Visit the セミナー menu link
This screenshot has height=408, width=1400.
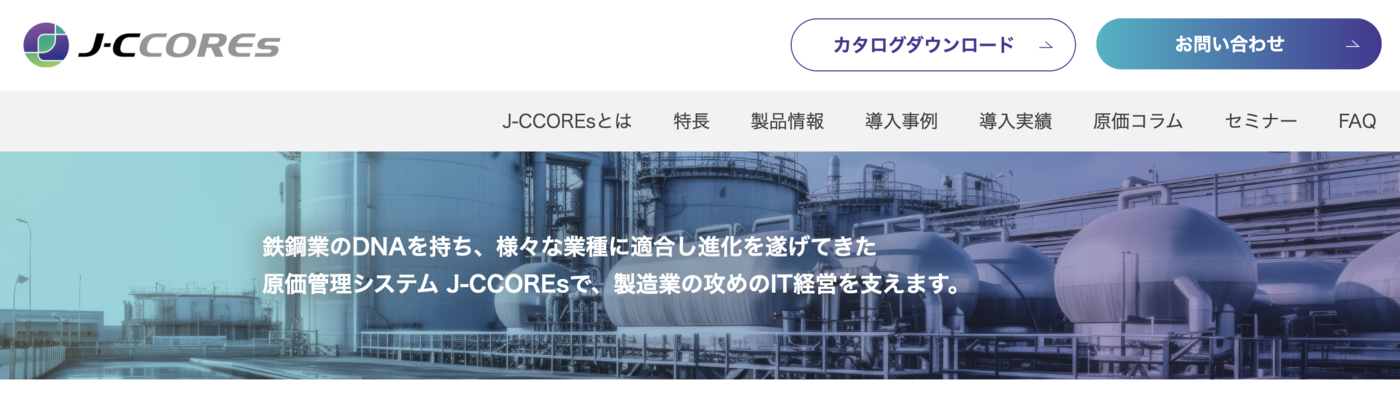(1261, 121)
